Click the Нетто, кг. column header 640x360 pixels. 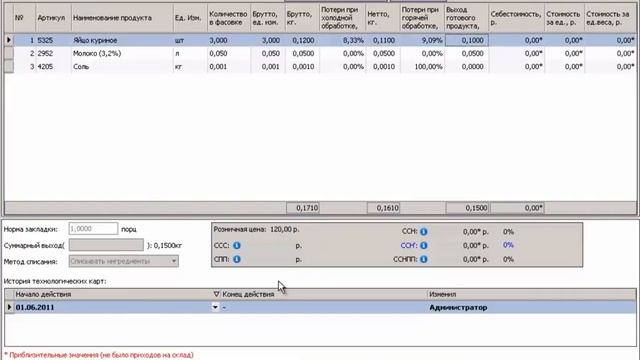click(383, 18)
